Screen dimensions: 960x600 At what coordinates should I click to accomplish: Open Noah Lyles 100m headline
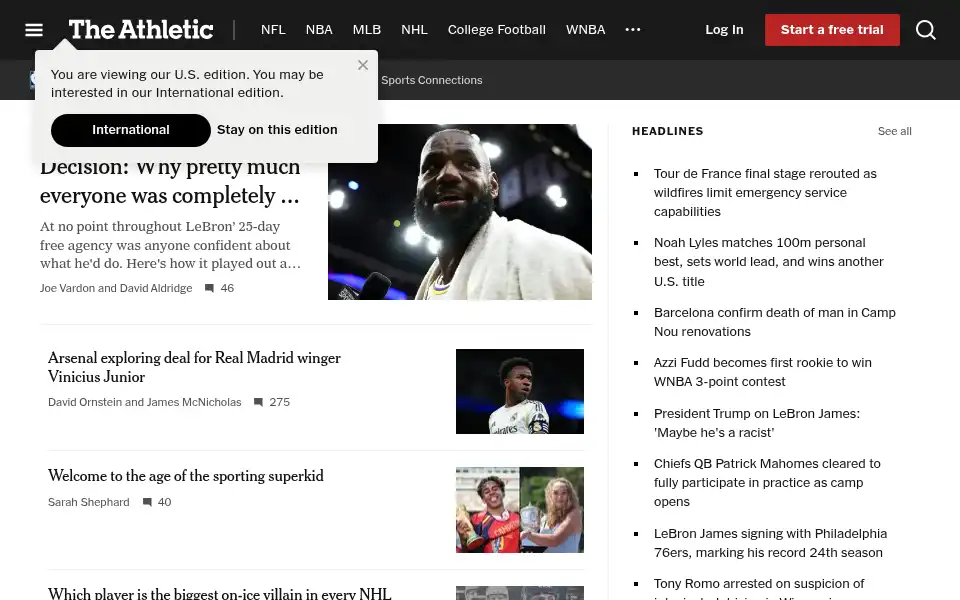(768, 262)
